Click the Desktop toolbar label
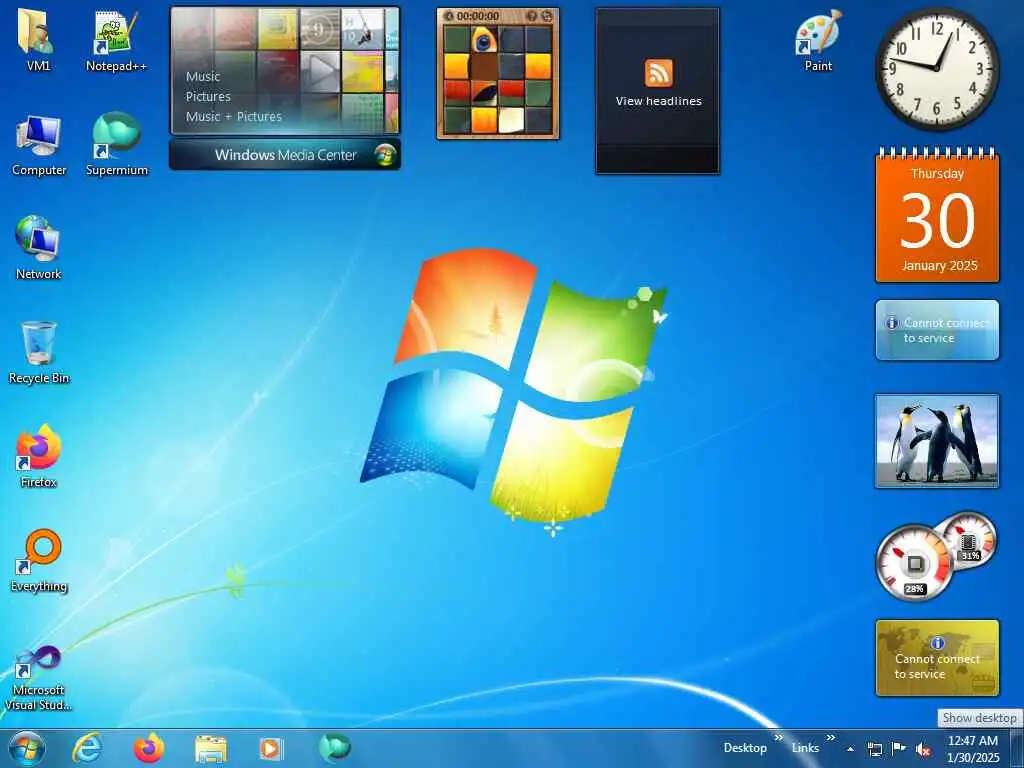Screen dimensions: 1024x768 [744, 748]
